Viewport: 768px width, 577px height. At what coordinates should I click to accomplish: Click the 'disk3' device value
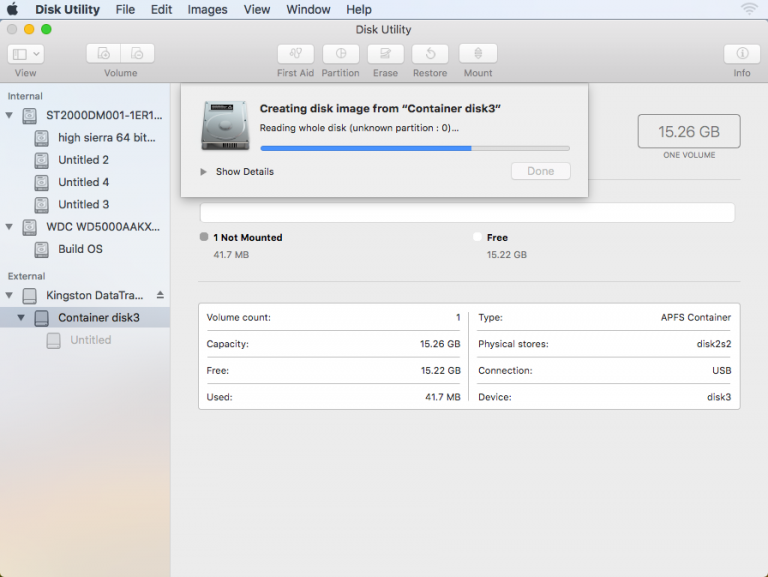point(719,397)
